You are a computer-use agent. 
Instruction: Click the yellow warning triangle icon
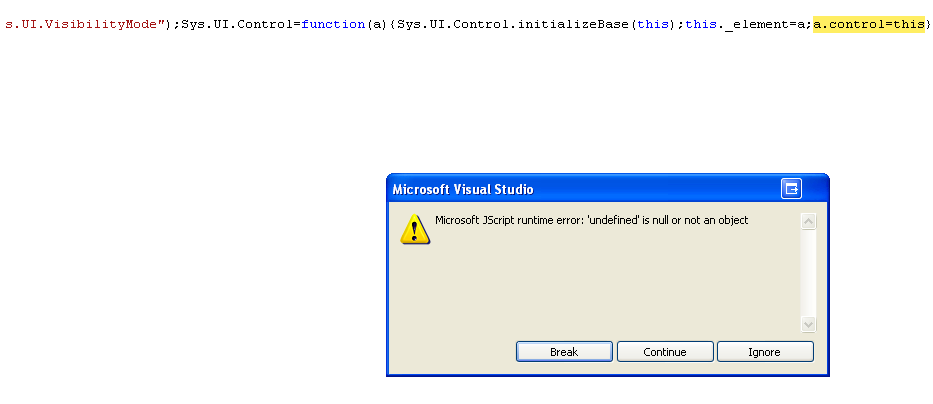tap(415, 230)
